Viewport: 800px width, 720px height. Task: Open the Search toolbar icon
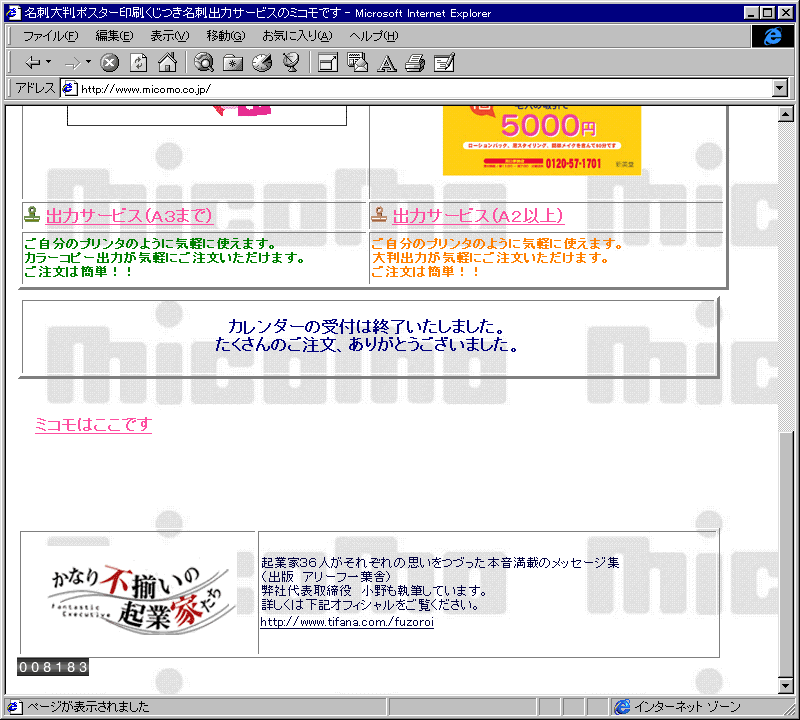tap(204, 63)
